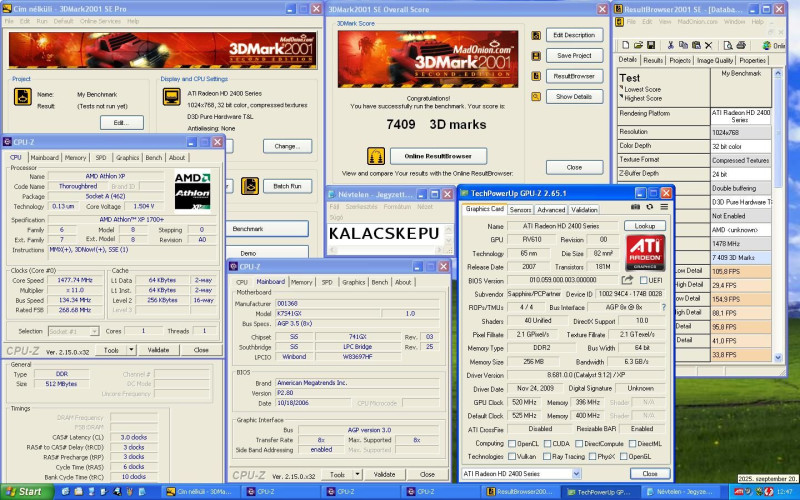The image size is (800, 500).
Task: Click the icon beside Show Details button
Action: pyautogui.click(x=536, y=96)
